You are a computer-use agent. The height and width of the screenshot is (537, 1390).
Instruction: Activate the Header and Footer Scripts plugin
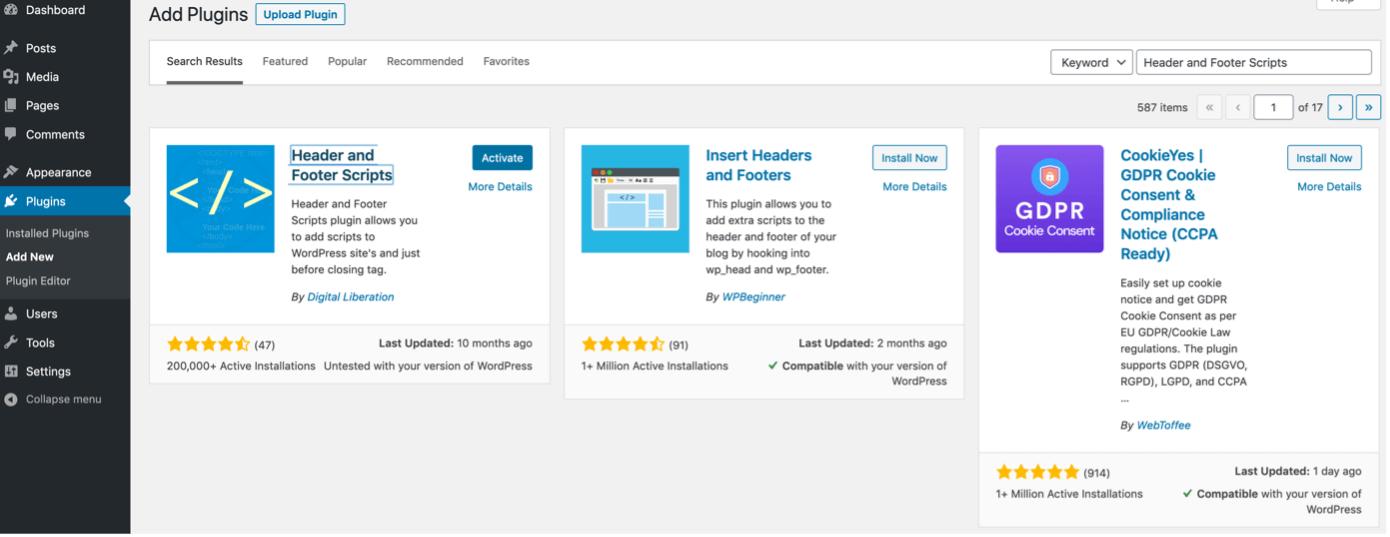pyautogui.click(x=502, y=158)
